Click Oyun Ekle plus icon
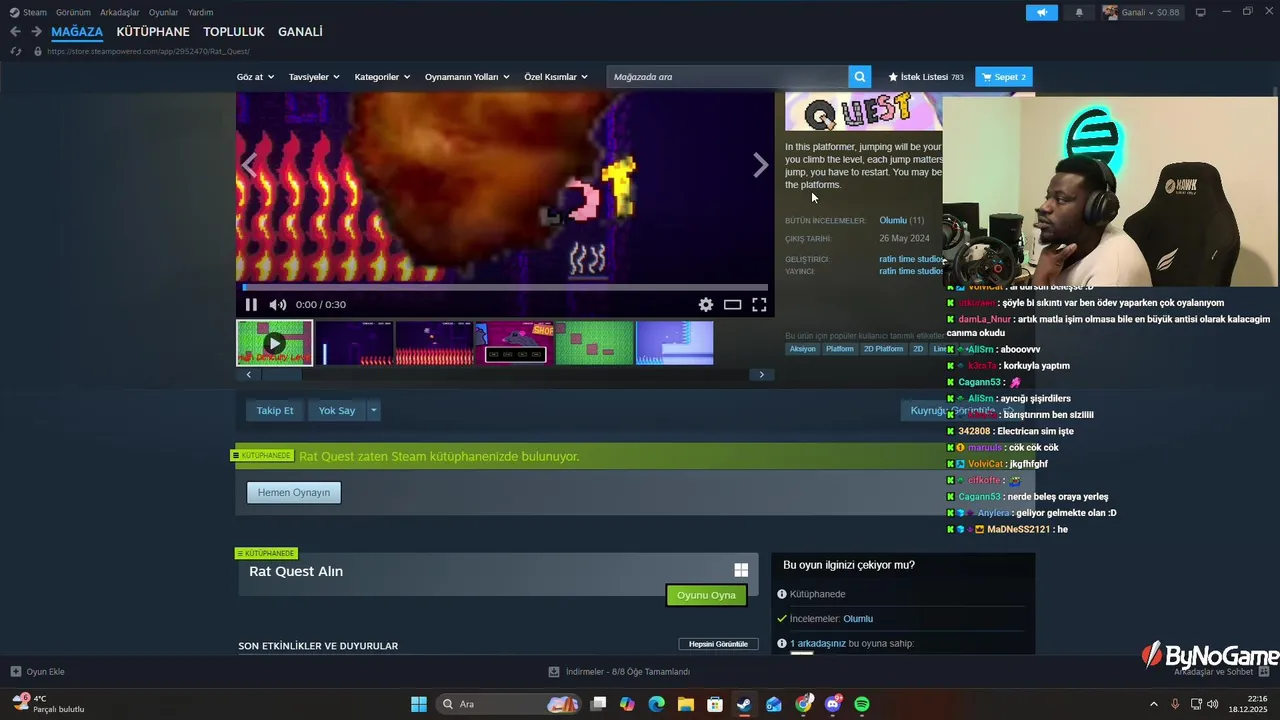 [x=16, y=672]
